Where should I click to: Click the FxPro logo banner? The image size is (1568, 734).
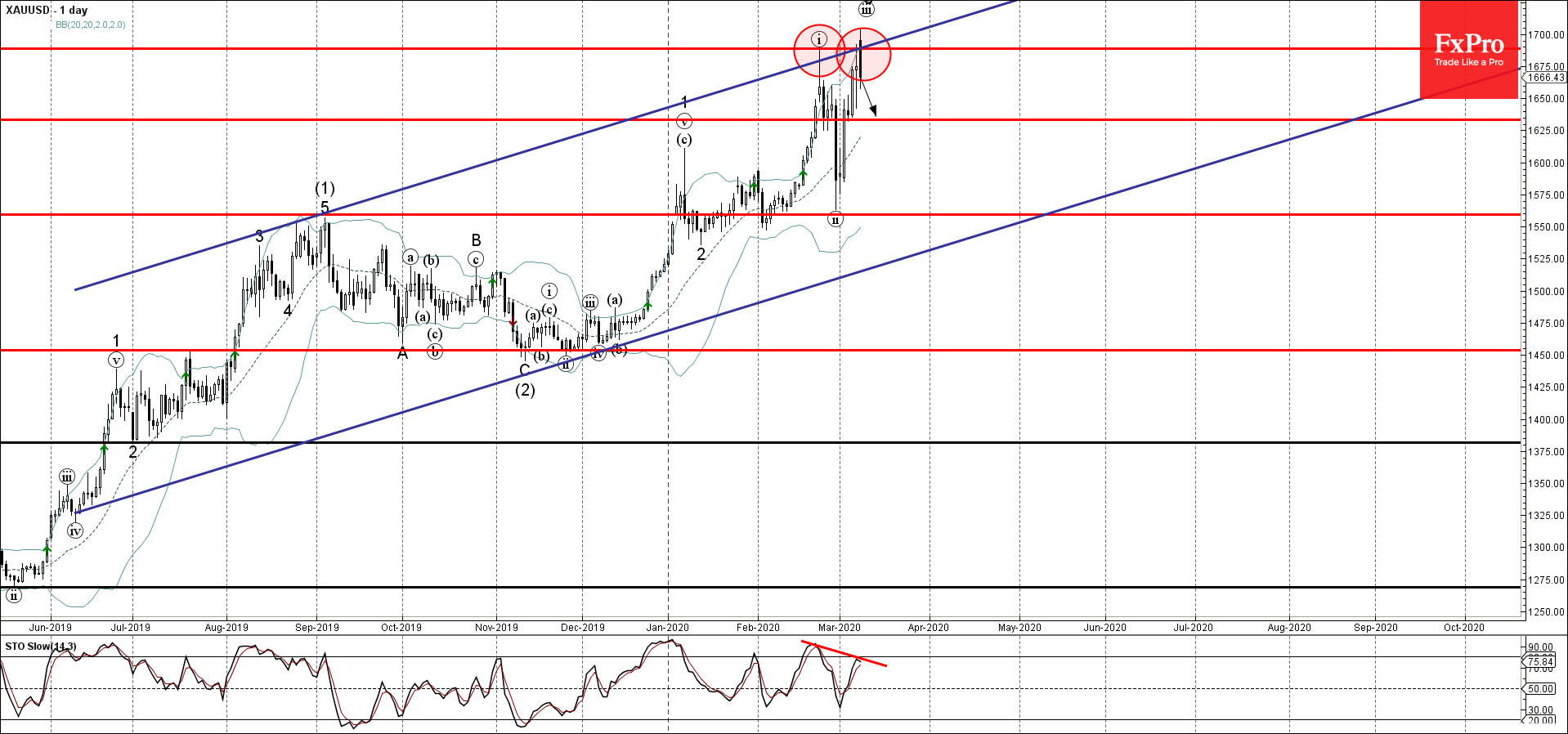1468,50
